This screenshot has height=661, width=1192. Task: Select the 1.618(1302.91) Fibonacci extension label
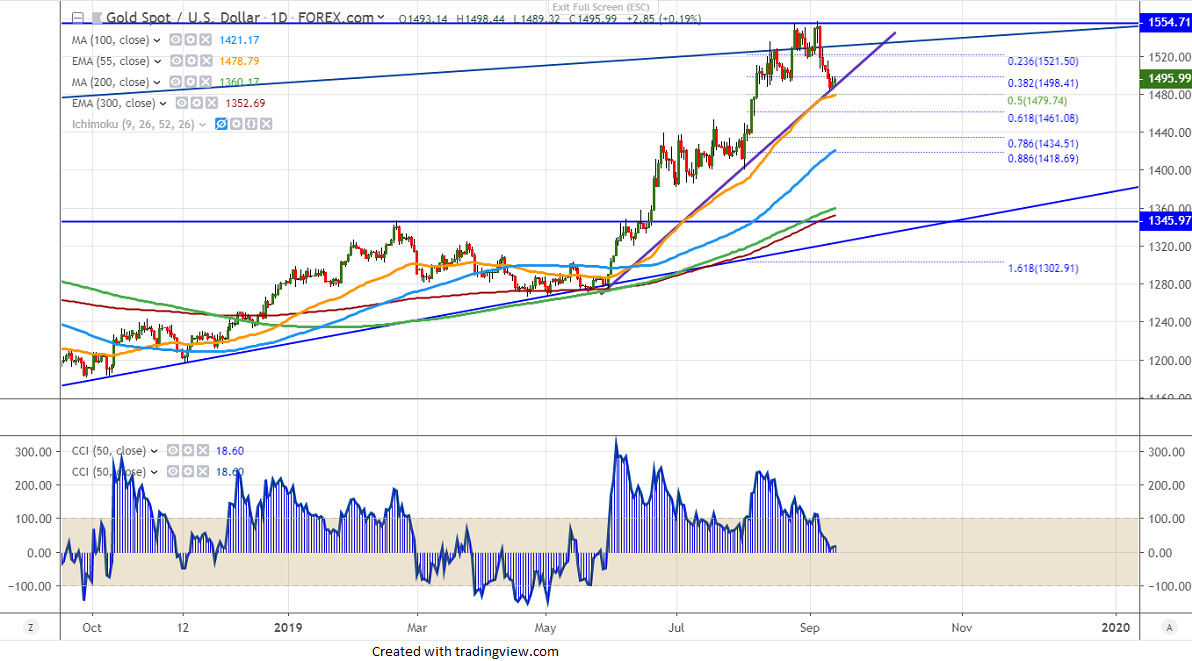point(1043,268)
